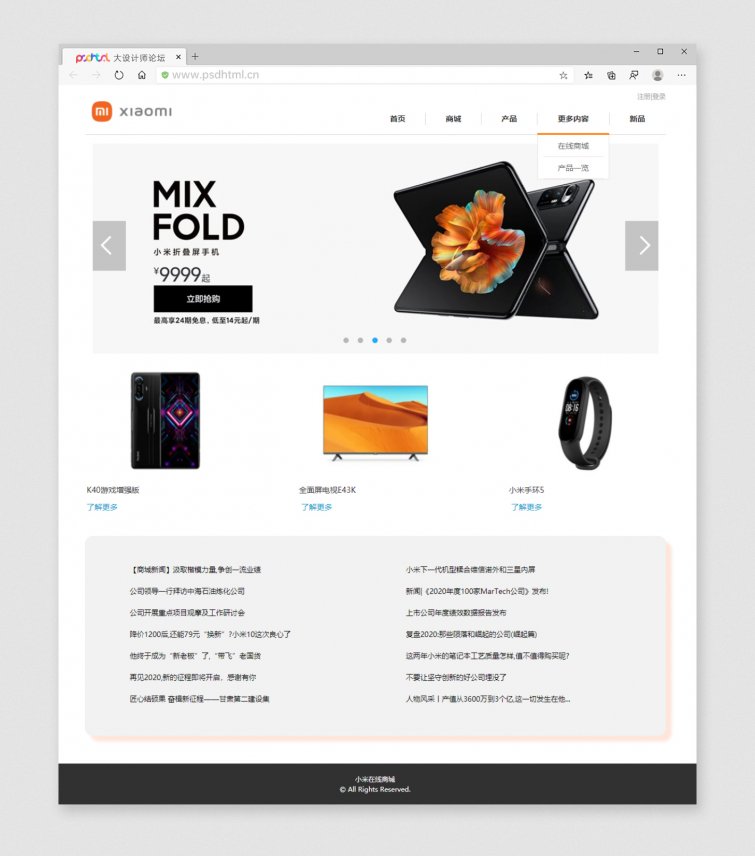Click 了解更多 under the 小米手环5

[526, 507]
